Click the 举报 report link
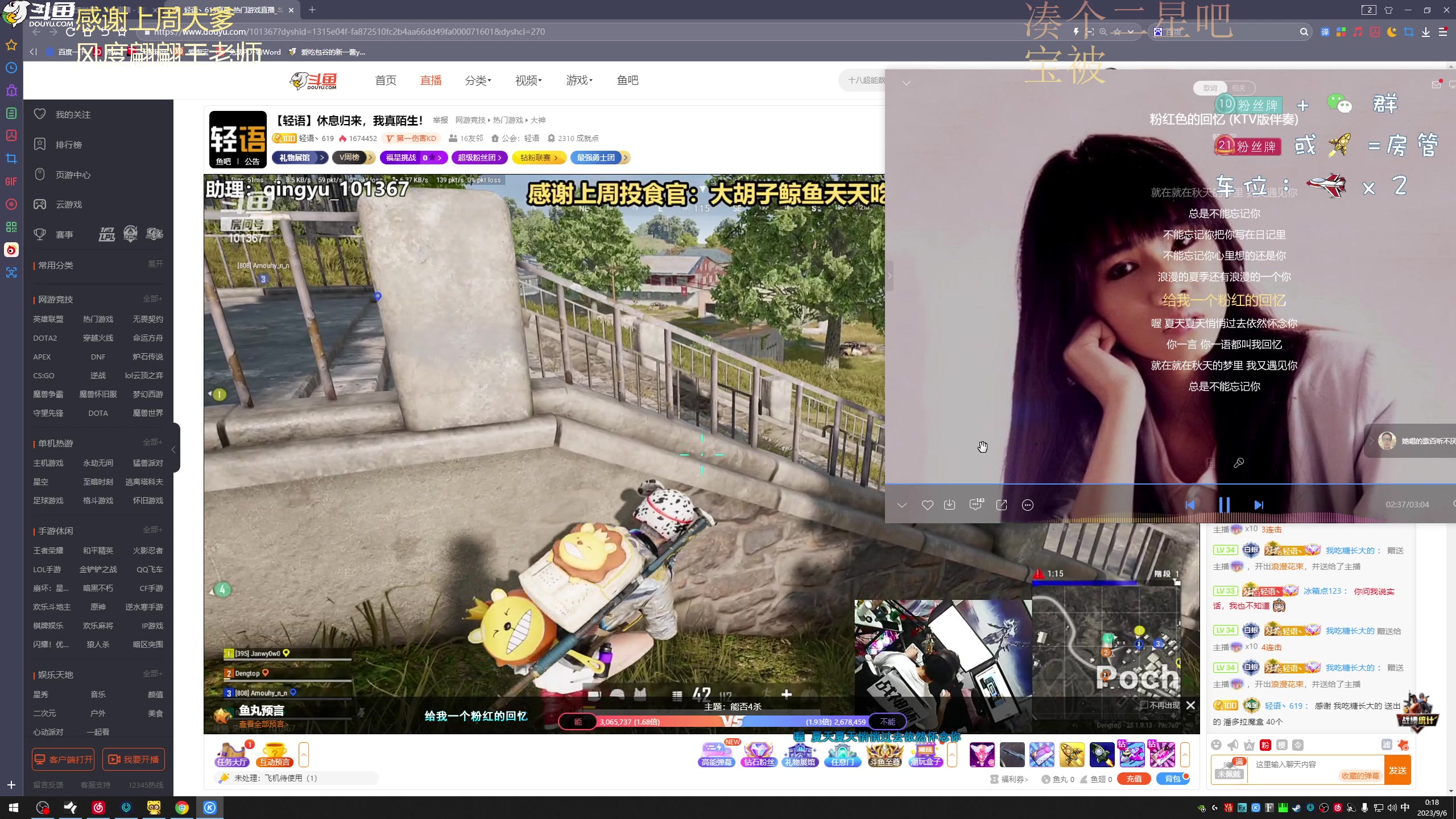This screenshot has height=819, width=1456. 440,120
